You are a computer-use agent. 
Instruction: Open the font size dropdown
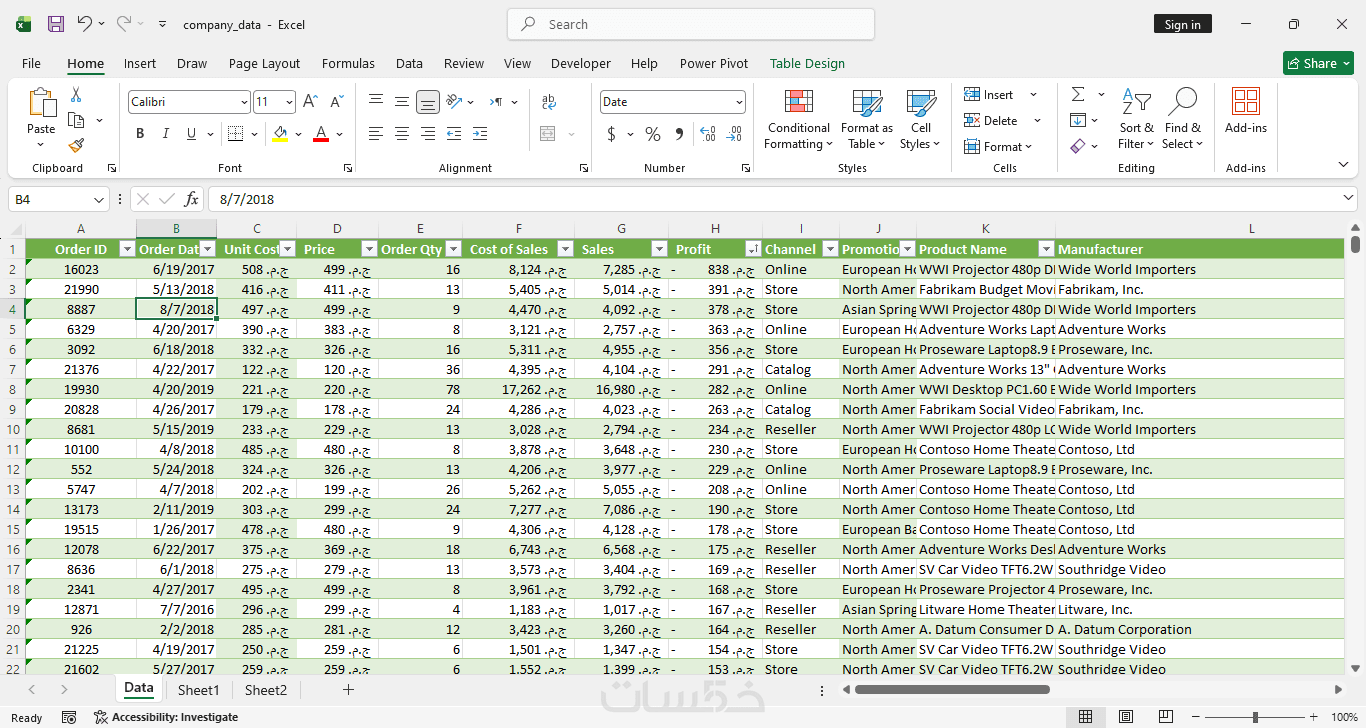(290, 102)
